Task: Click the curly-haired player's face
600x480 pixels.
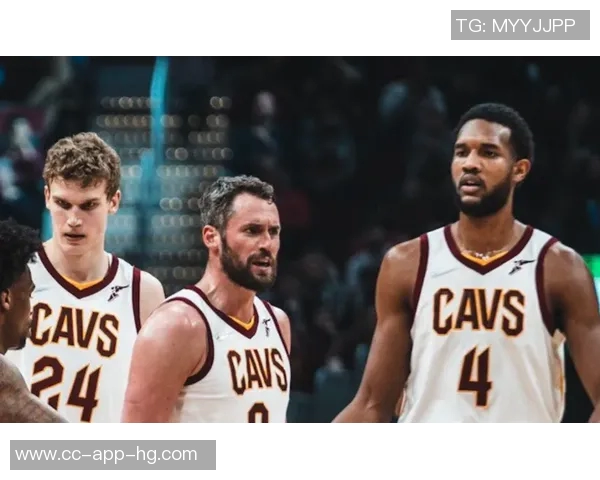Action: tap(77, 214)
